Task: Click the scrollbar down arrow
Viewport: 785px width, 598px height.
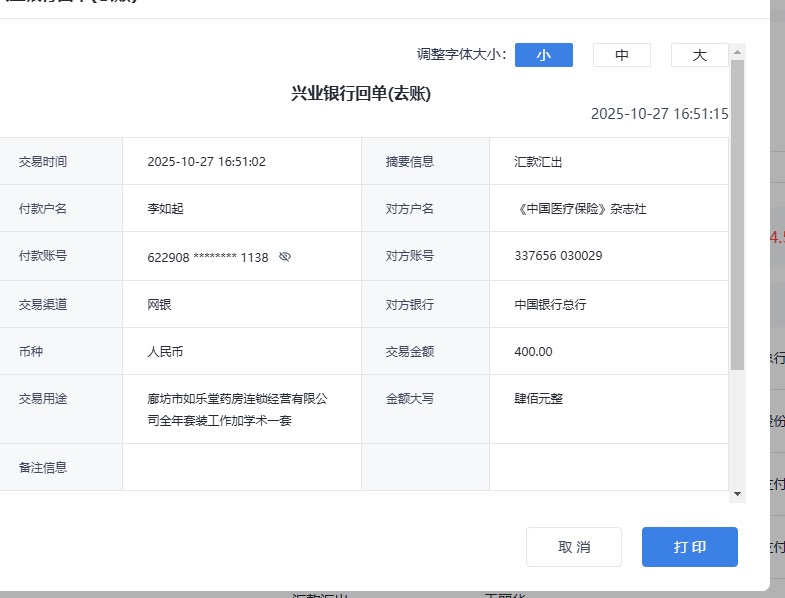Action: tap(738, 493)
